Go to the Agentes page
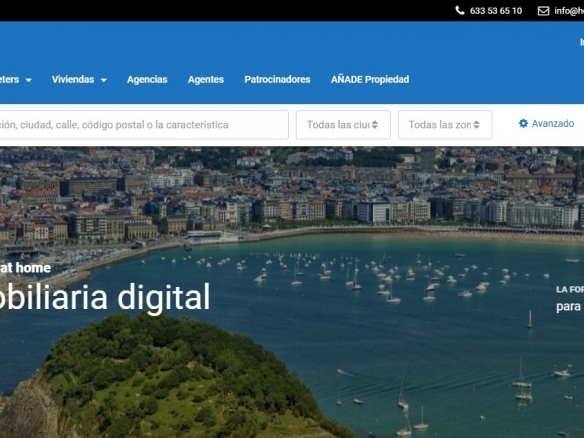Screen dimensions: 584x438 coord(206,79)
